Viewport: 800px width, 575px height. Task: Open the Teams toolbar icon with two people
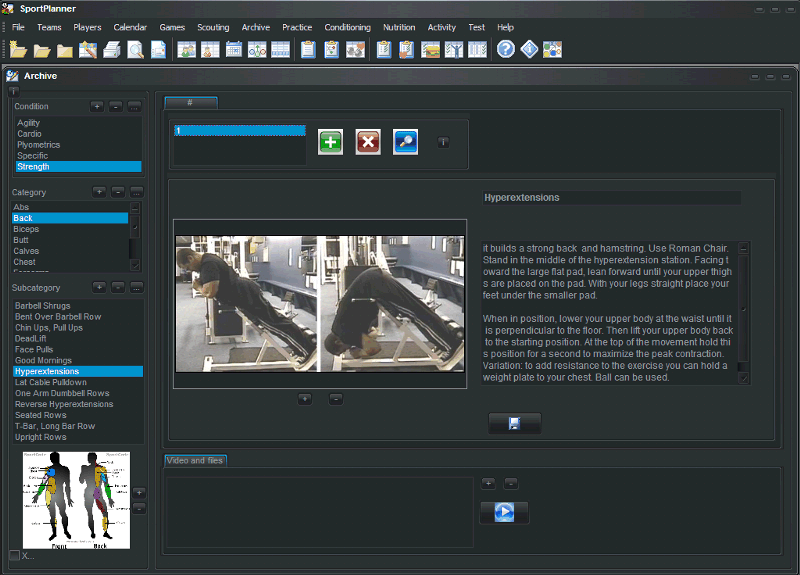[187, 49]
